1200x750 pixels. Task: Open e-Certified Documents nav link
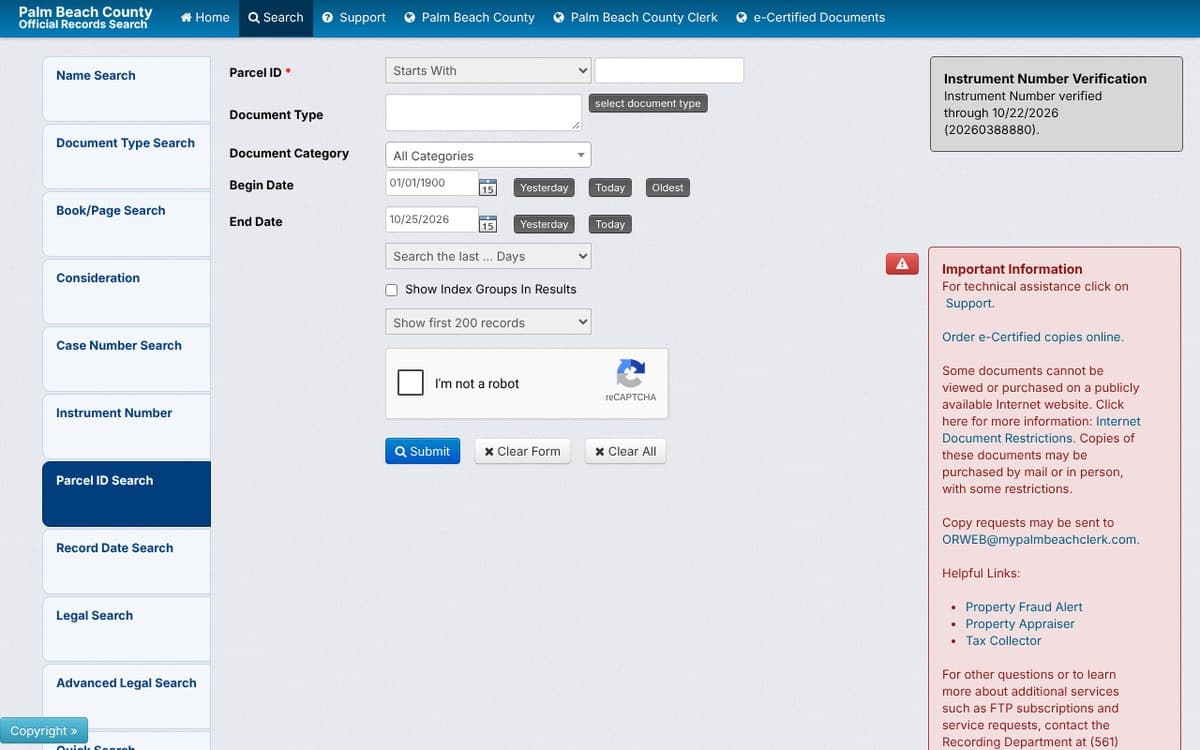coord(810,17)
